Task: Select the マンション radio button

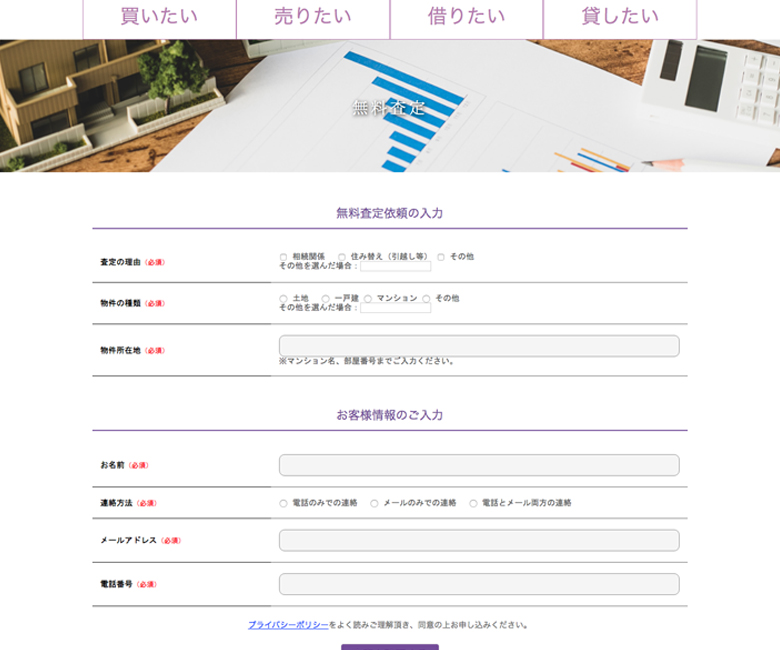Action: coord(368,299)
